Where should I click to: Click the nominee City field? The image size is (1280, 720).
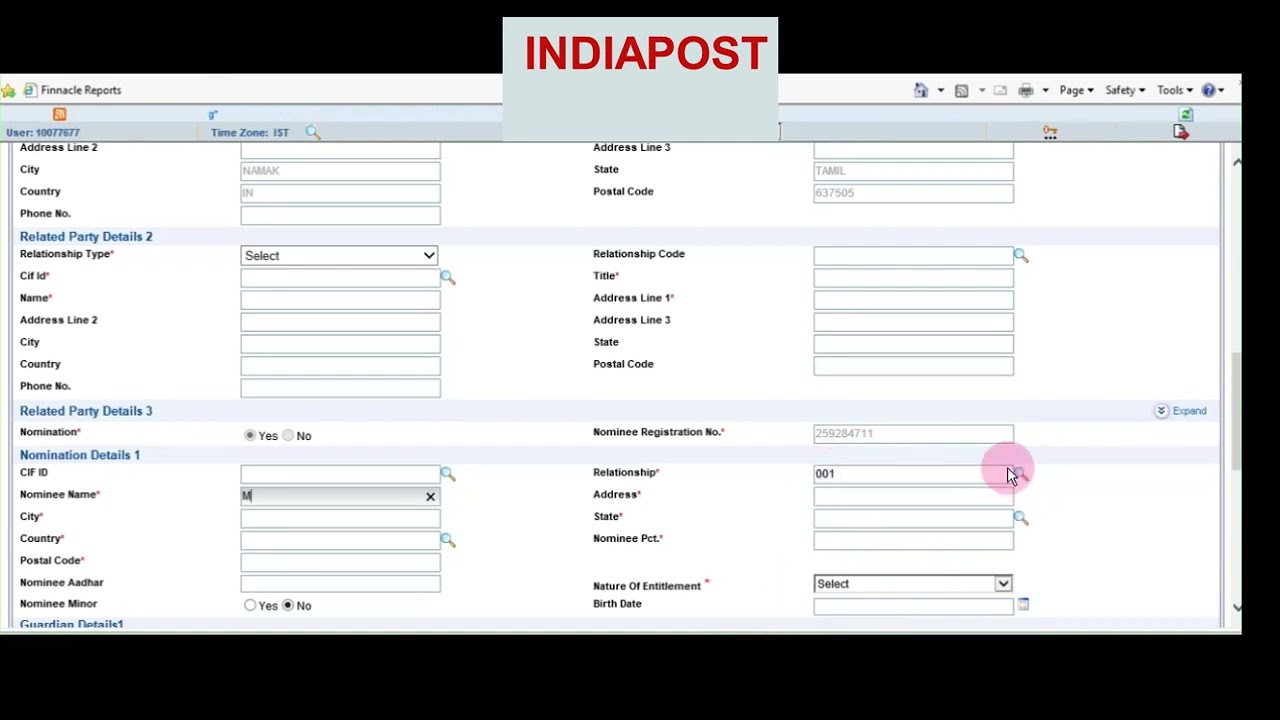click(x=340, y=518)
